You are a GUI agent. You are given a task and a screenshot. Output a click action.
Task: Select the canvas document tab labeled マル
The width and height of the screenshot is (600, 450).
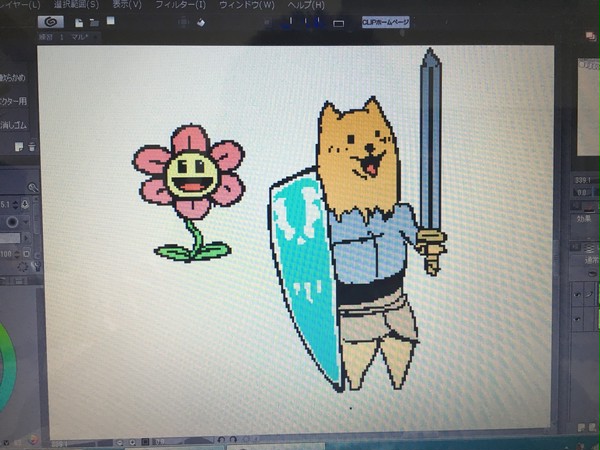69,37
